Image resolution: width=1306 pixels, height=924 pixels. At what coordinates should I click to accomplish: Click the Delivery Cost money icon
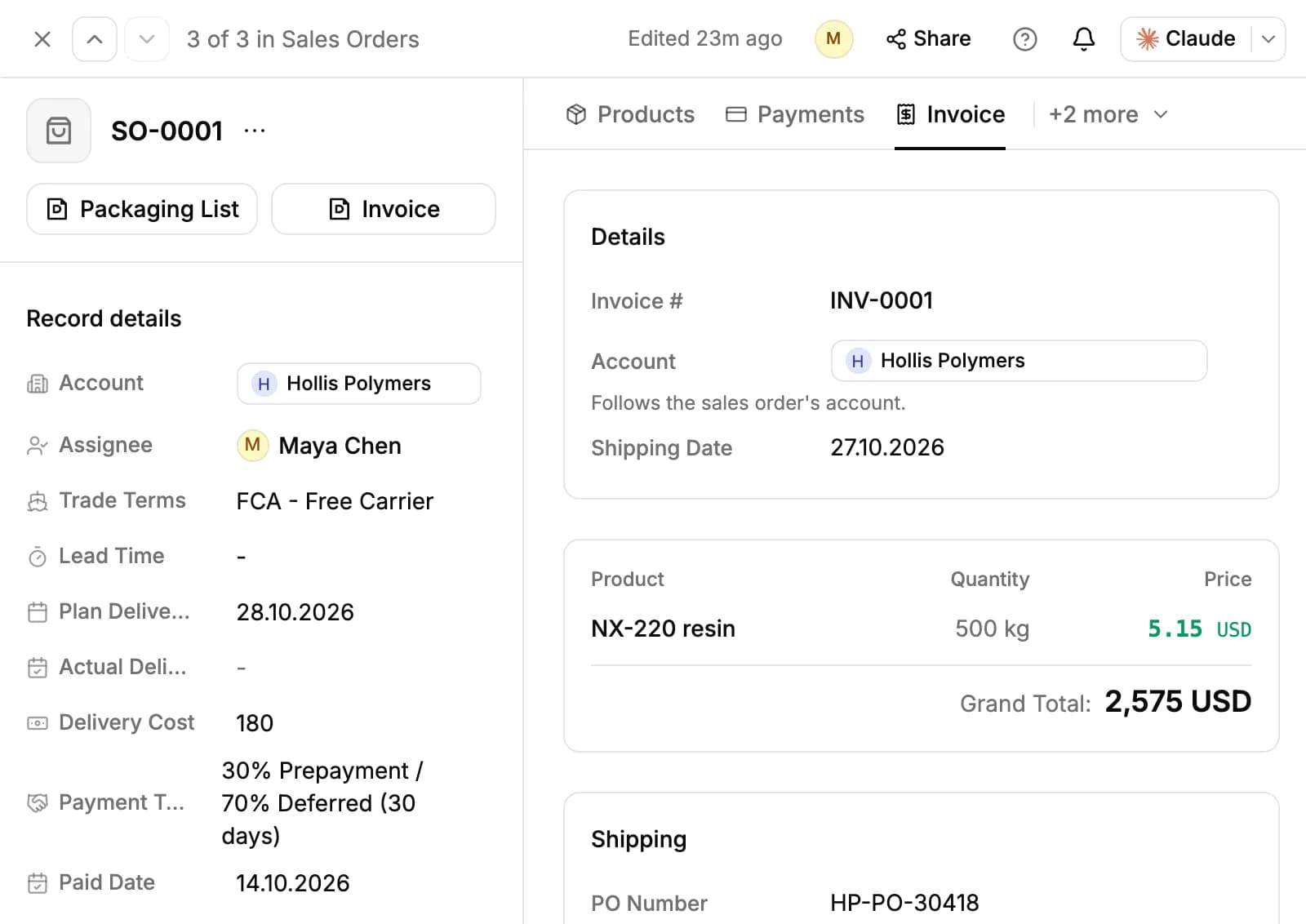click(x=38, y=723)
